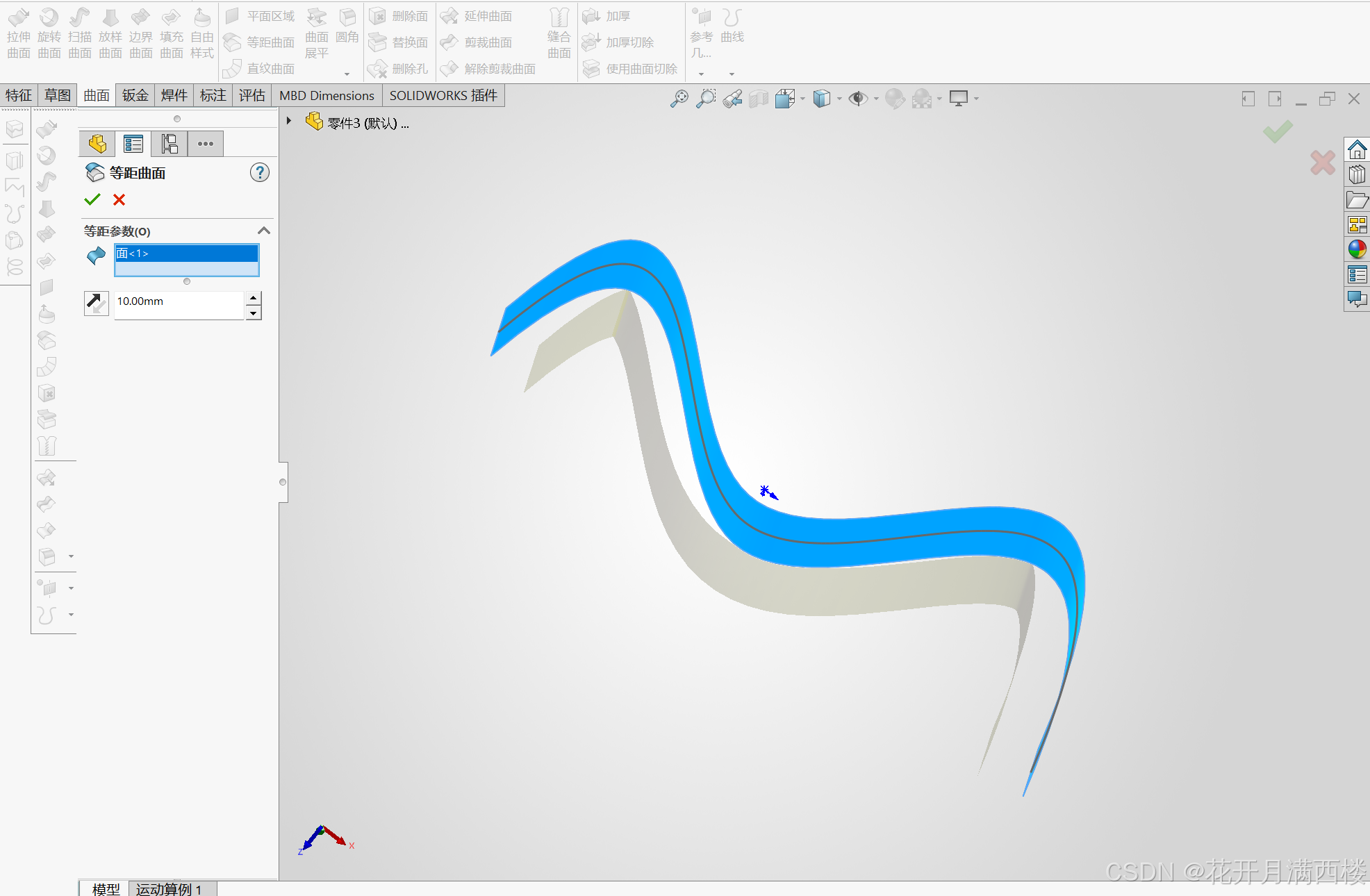Open the File Explorer folder task pane icon

[1357, 200]
